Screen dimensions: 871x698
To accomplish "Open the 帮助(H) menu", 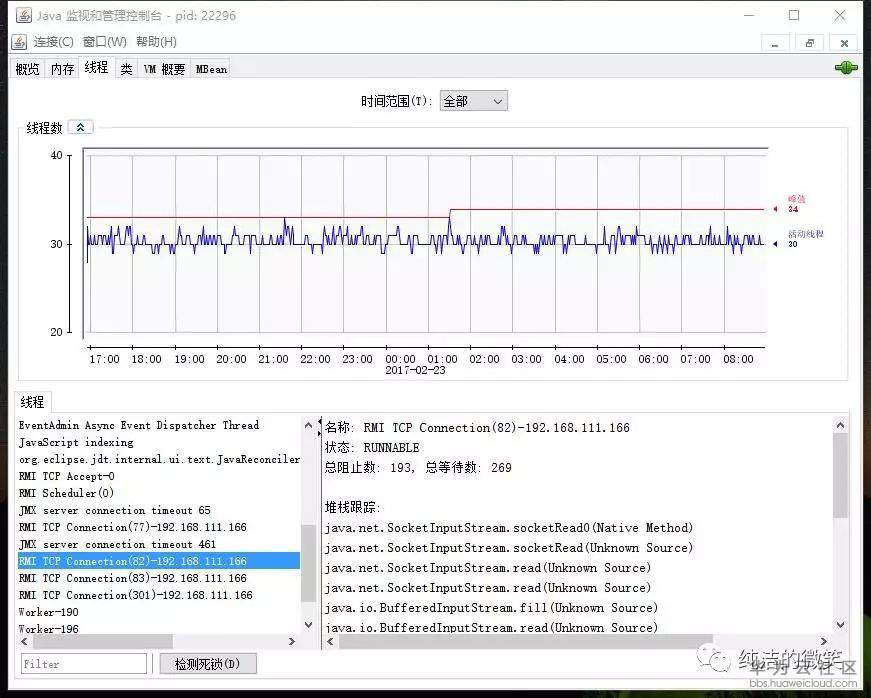I will click(x=156, y=42).
